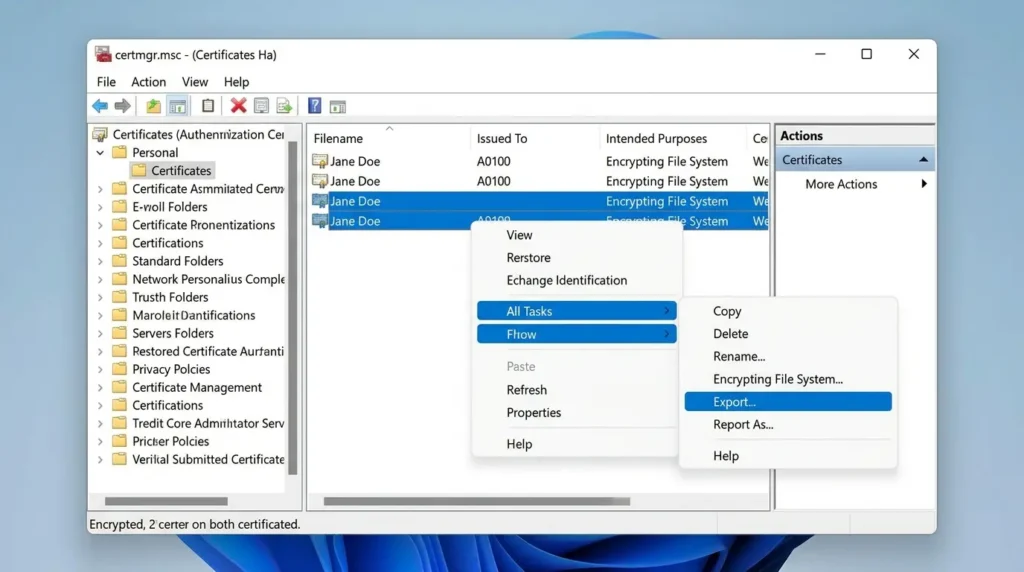Click the certmgr app icon in title bar
The height and width of the screenshot is (572, 1024).
[103, 54]
